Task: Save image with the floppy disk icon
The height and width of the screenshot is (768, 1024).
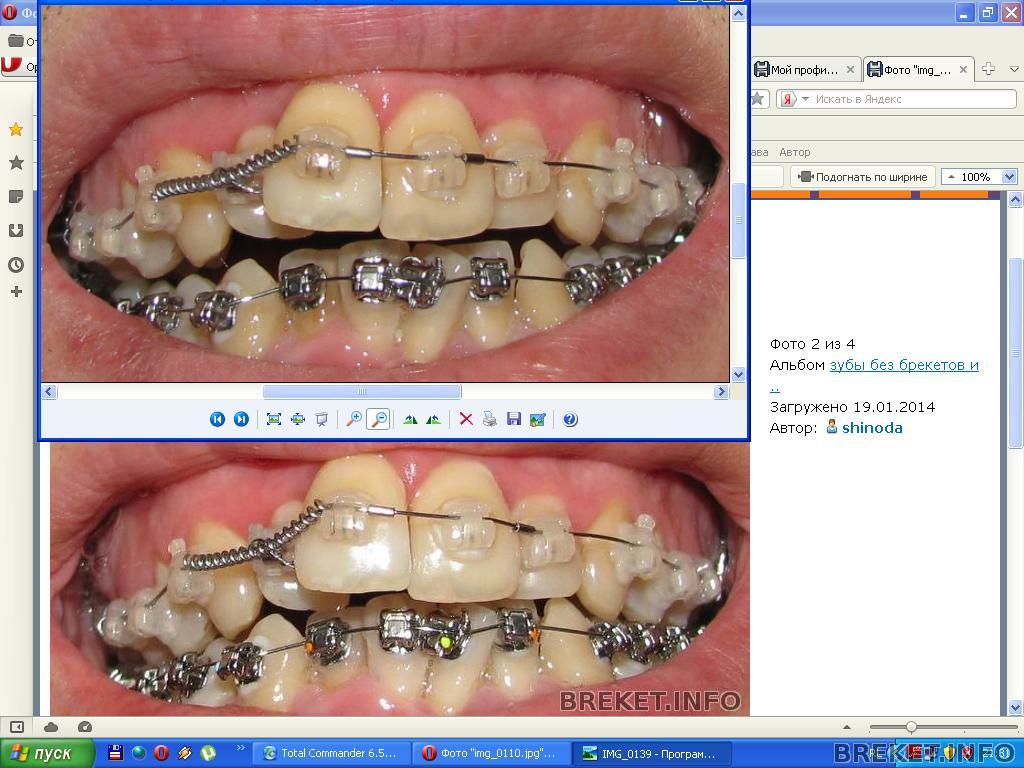Action: coord(514,419)
